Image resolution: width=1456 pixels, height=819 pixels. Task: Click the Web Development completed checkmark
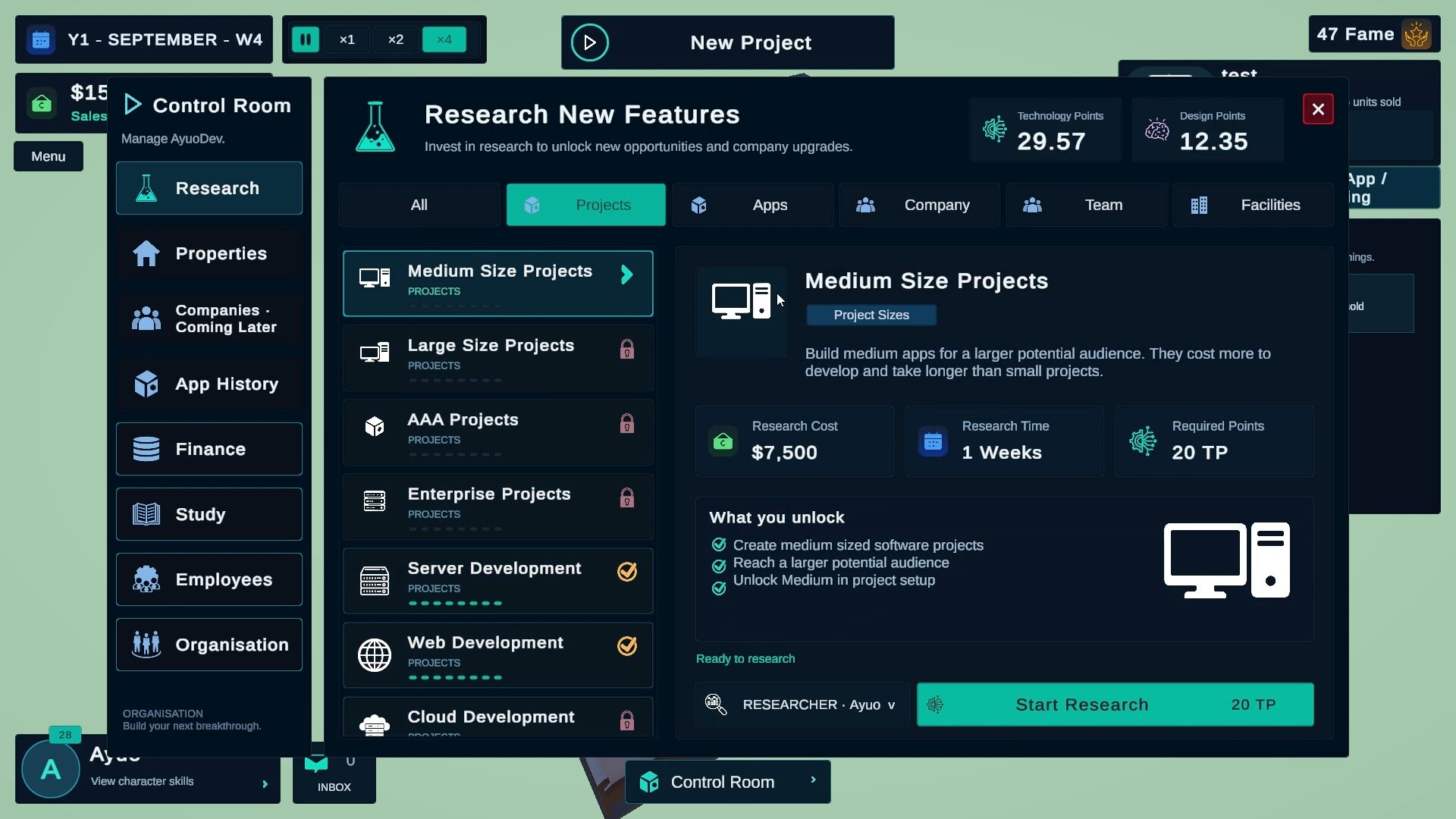click(627, 646)
